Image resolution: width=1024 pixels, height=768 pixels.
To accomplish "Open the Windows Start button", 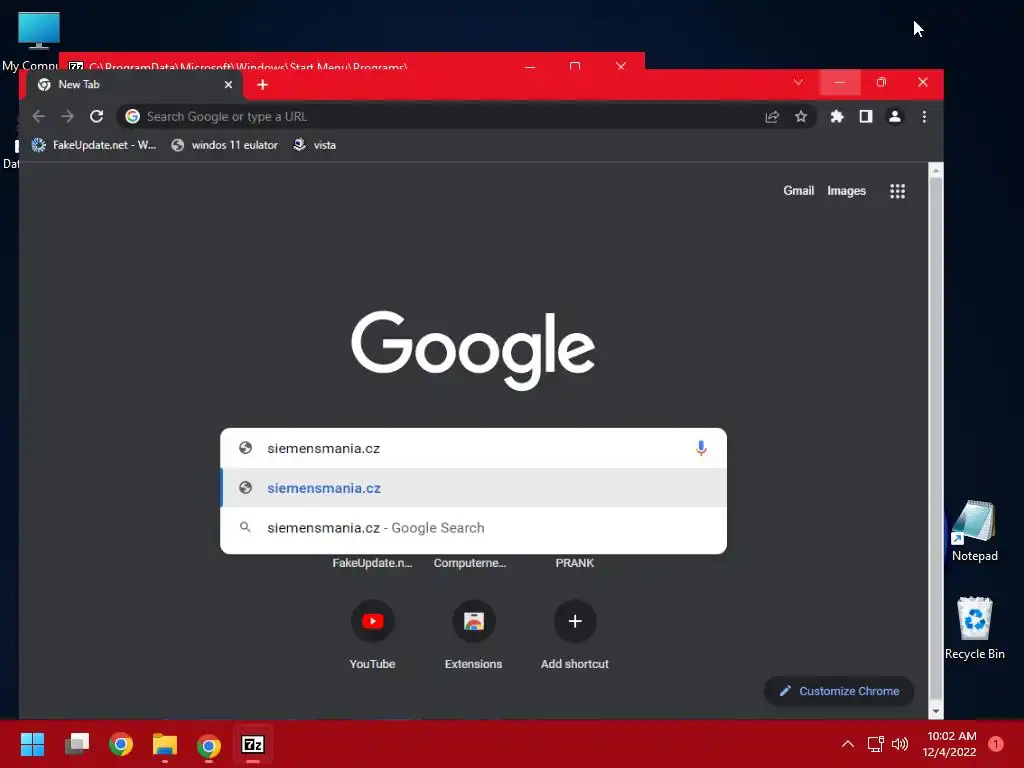I will click(32, 744).
